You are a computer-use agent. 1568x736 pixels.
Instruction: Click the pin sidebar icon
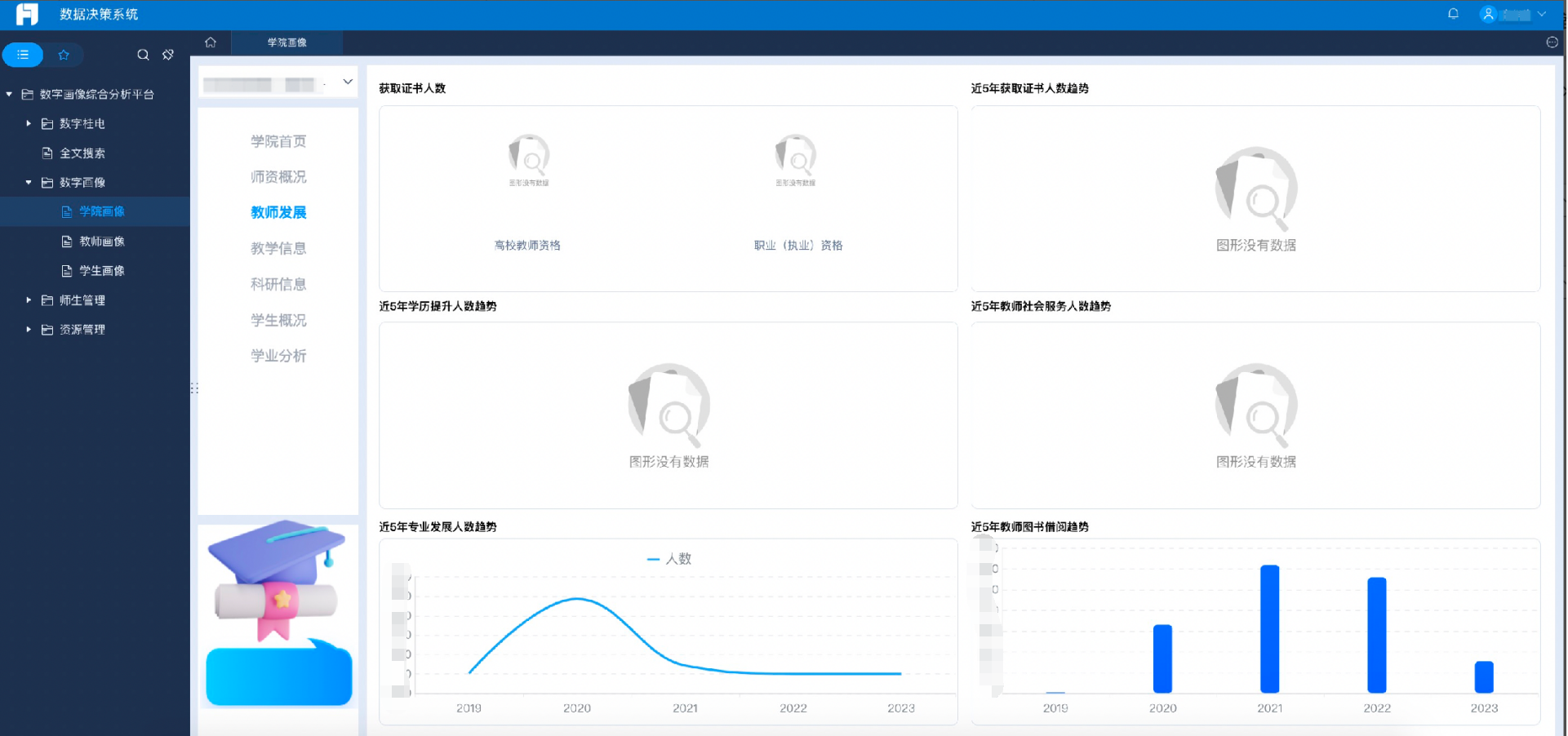[x=168, y=55]
